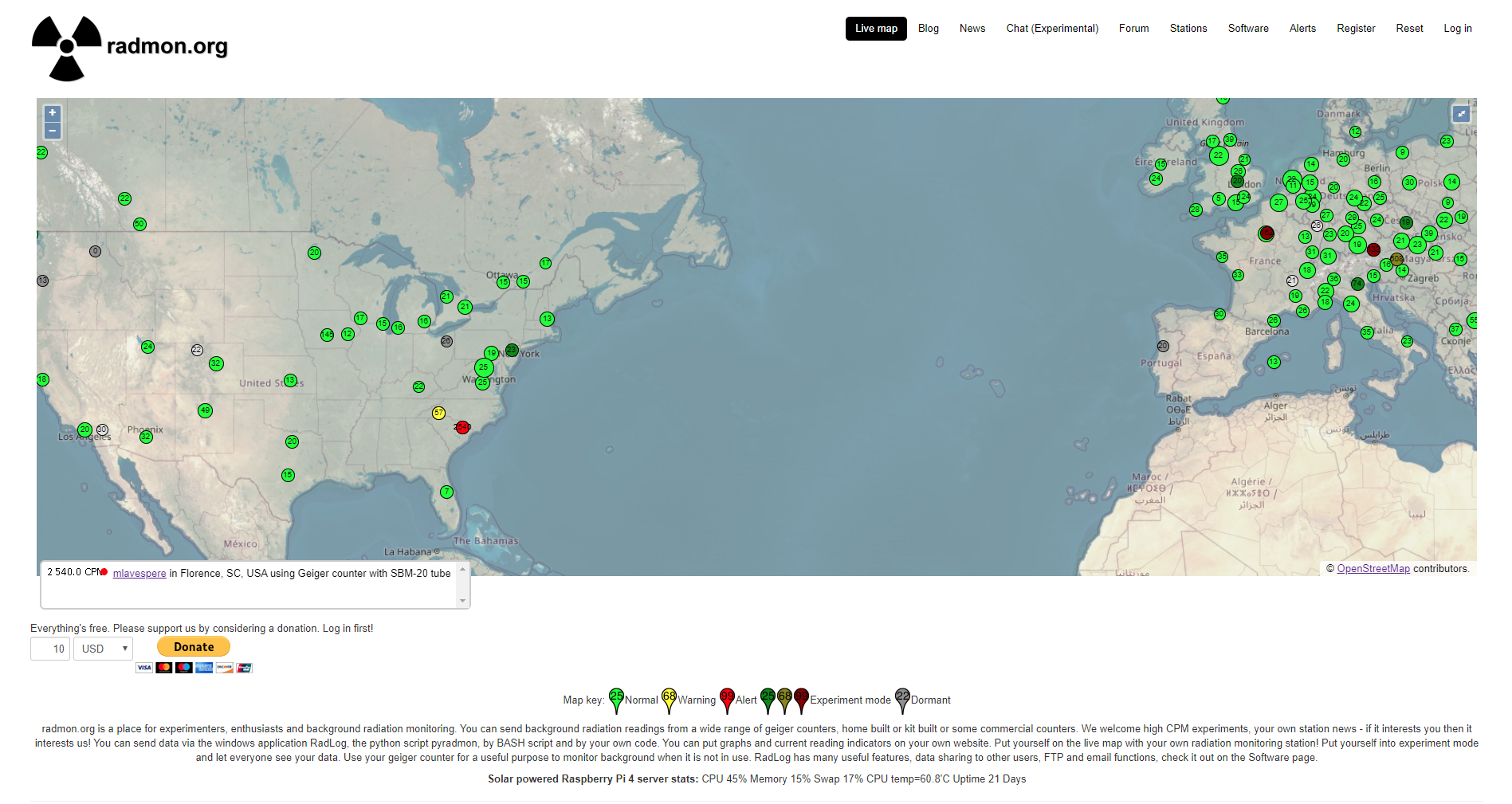Select the red 2540 alert marker in South Carolina
Viewport: 1512px width, 804px height.
462,427
